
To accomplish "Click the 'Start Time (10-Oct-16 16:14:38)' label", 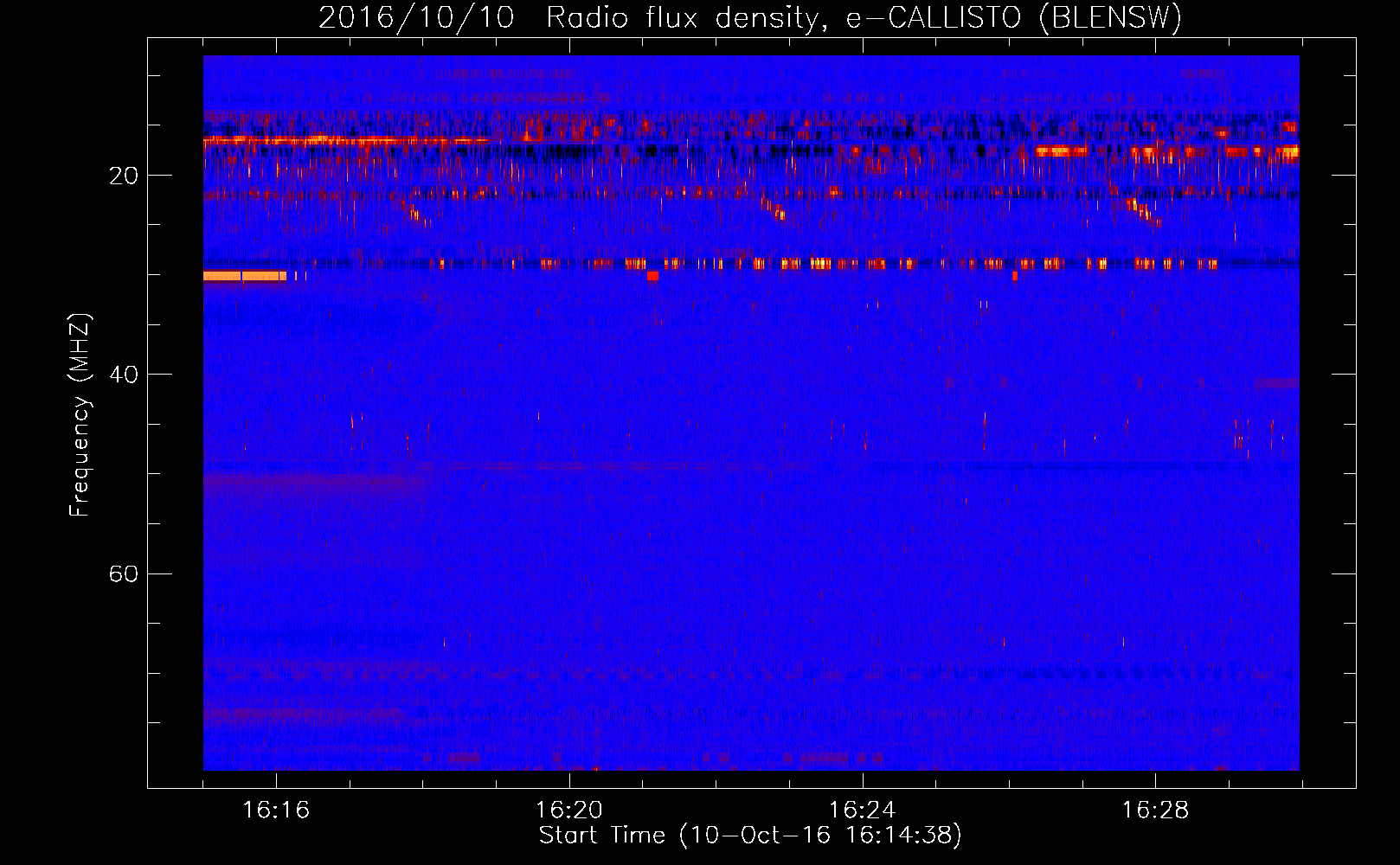I will coord(750,836).
